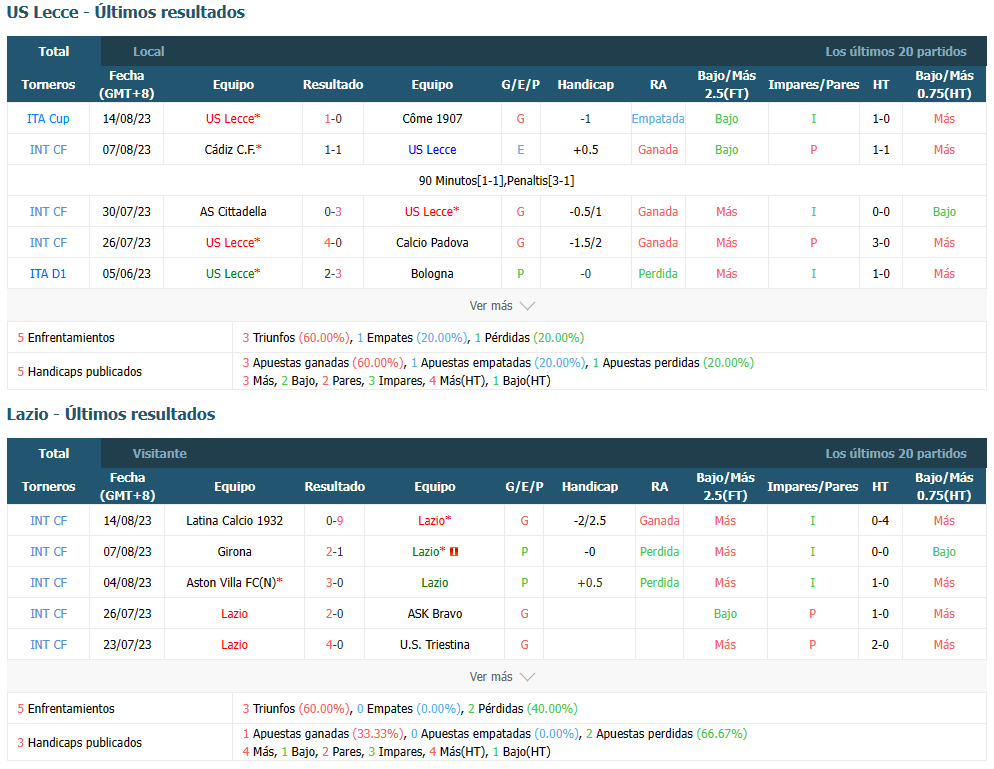Click the 0-4 halftime score

(x=880, y=520)
